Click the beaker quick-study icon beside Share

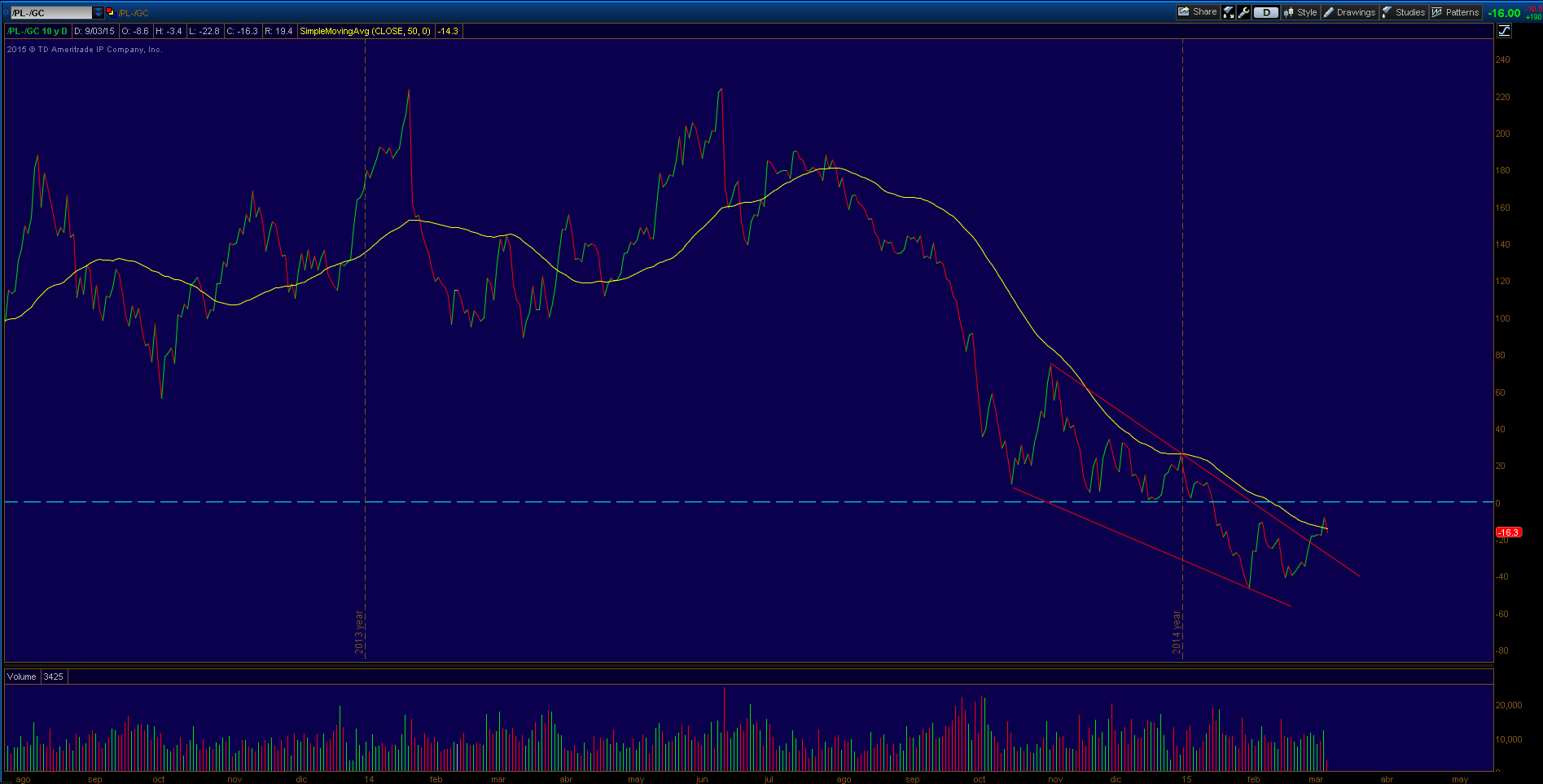pos(1229,12)
